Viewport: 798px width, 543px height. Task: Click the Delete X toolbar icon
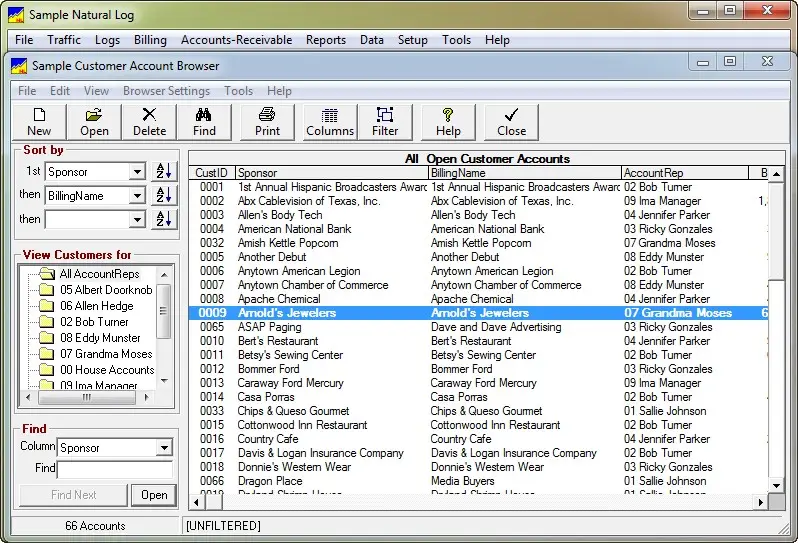[149, 115]
